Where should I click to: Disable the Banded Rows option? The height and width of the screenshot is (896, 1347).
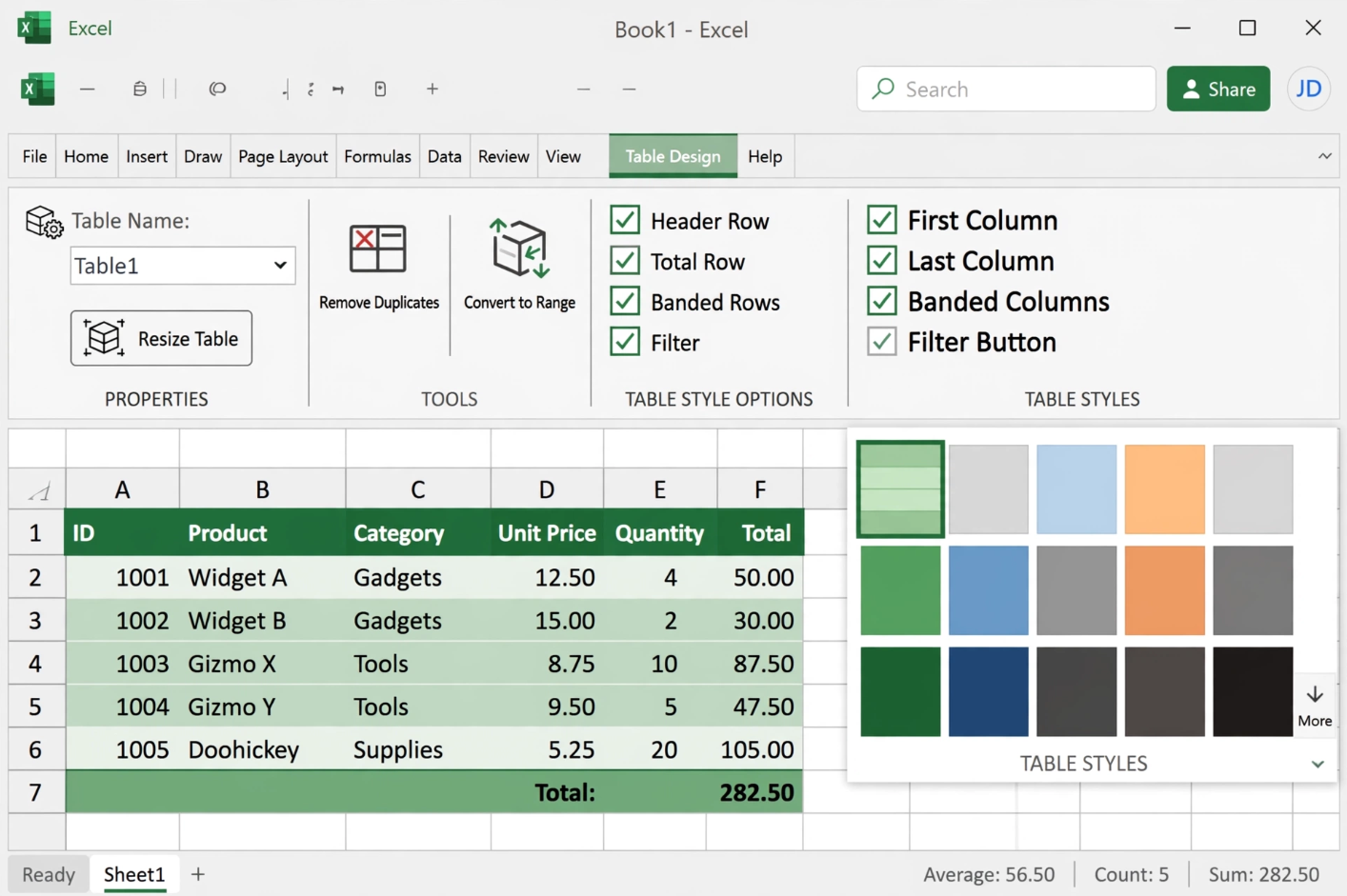(625, 301)
